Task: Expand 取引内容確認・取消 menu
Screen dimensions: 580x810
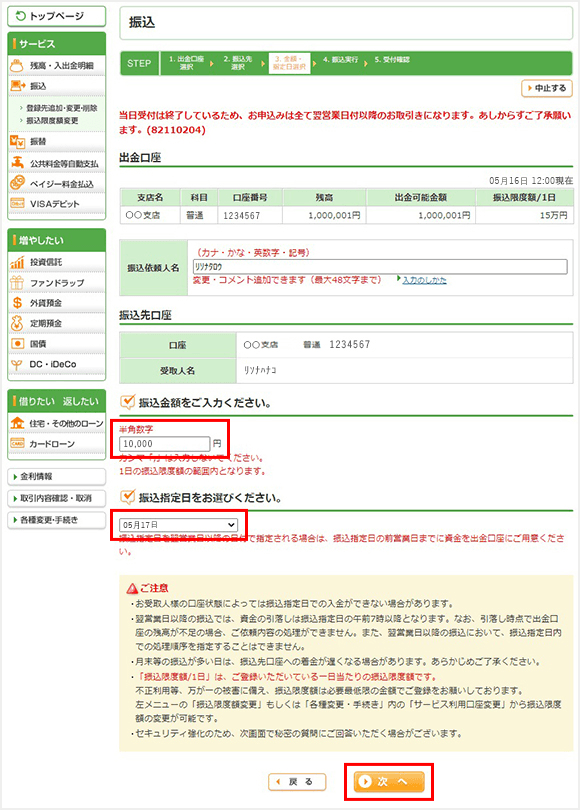Action: 56,498
